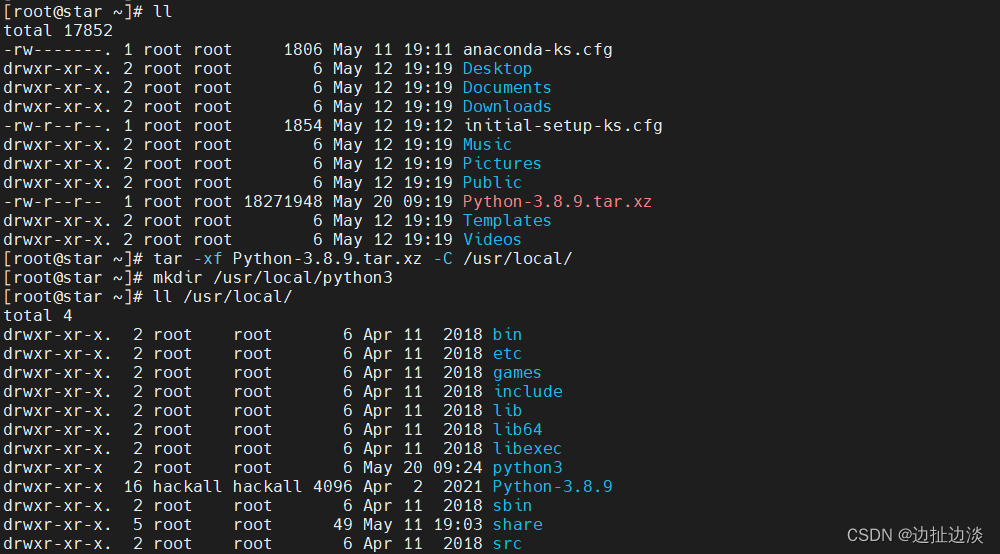Click the include directory name
This screenshot has width=1000, height=554.
(x=527, y=391)
